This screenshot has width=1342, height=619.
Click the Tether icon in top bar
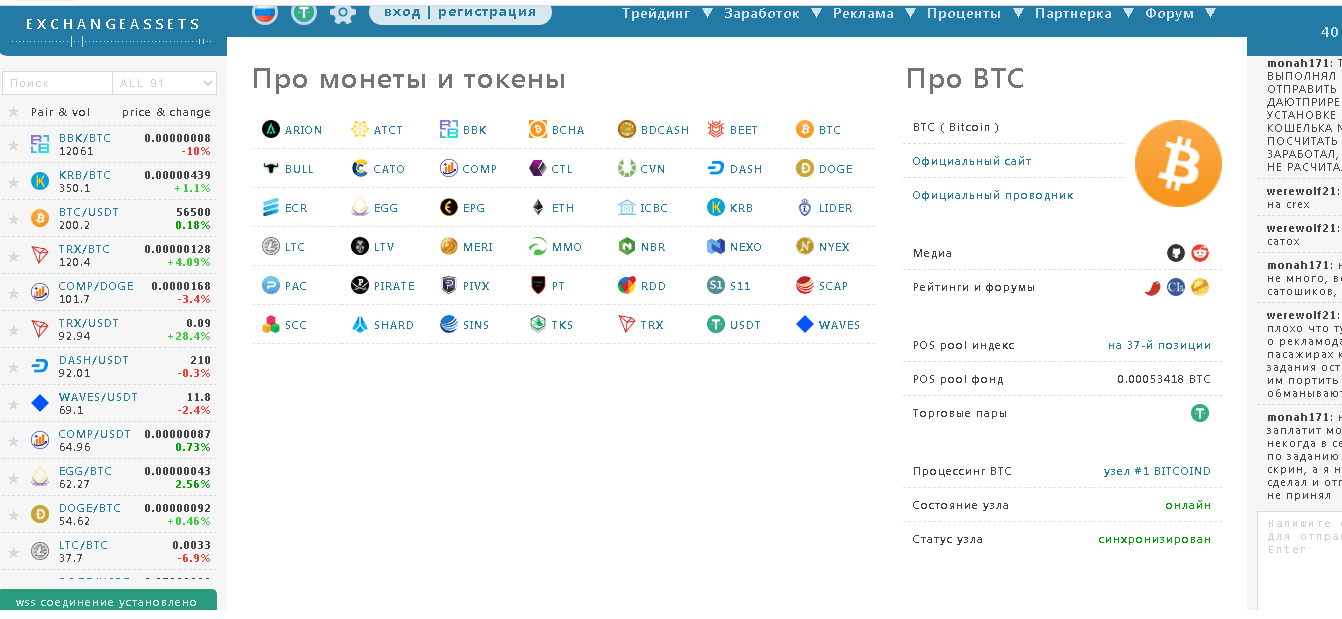304,13
